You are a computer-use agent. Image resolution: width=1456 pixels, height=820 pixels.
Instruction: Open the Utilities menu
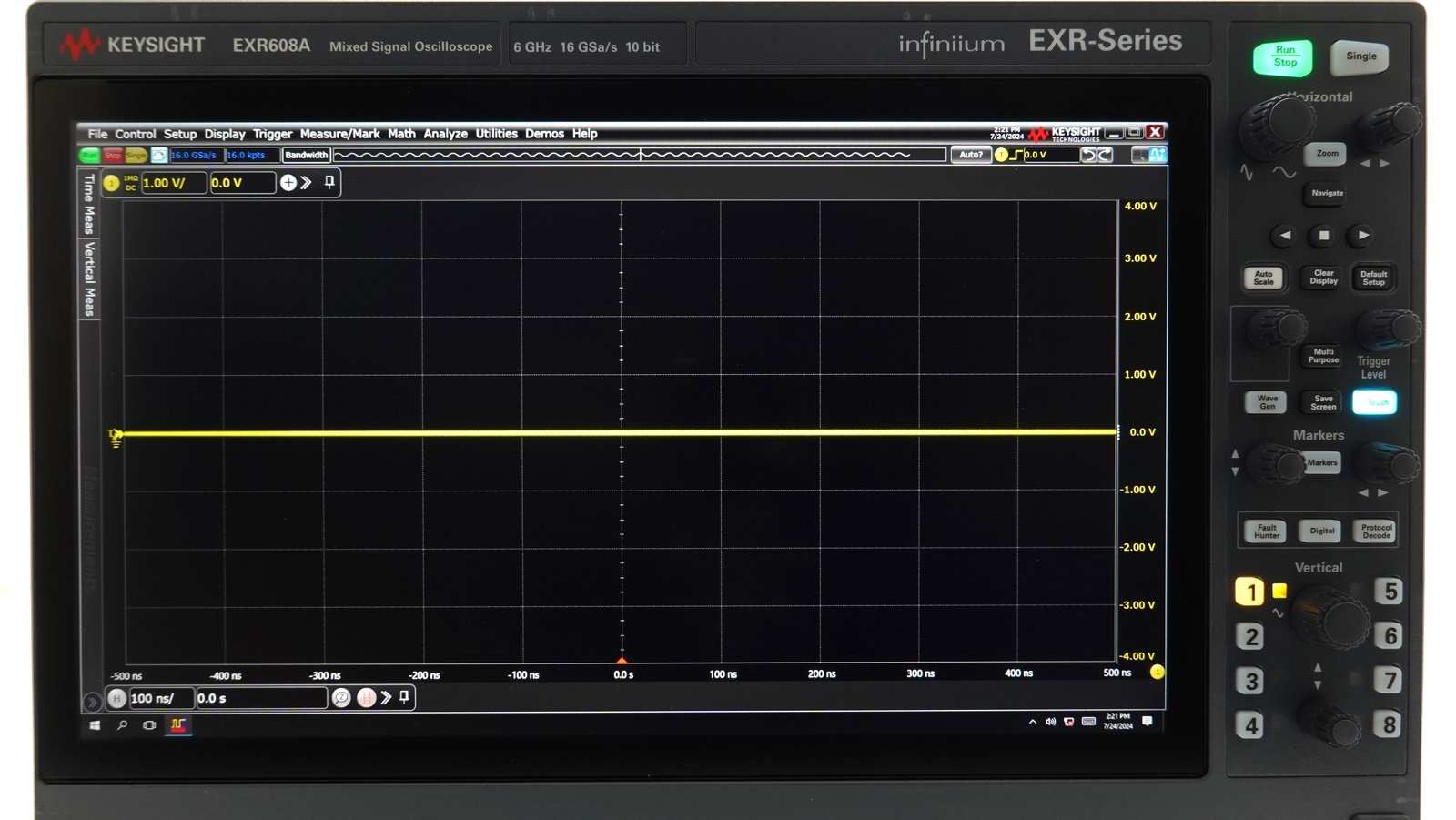pyautogui.click(x=497, y=134)
